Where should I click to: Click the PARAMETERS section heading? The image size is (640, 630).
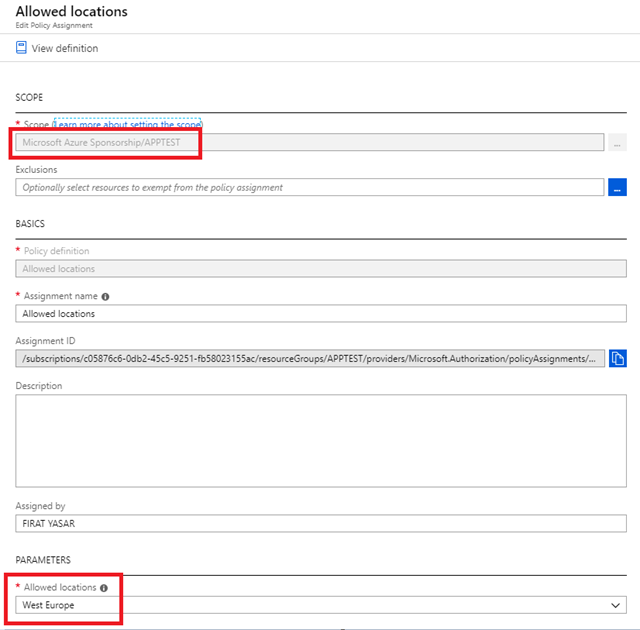[x=43, y=560]
